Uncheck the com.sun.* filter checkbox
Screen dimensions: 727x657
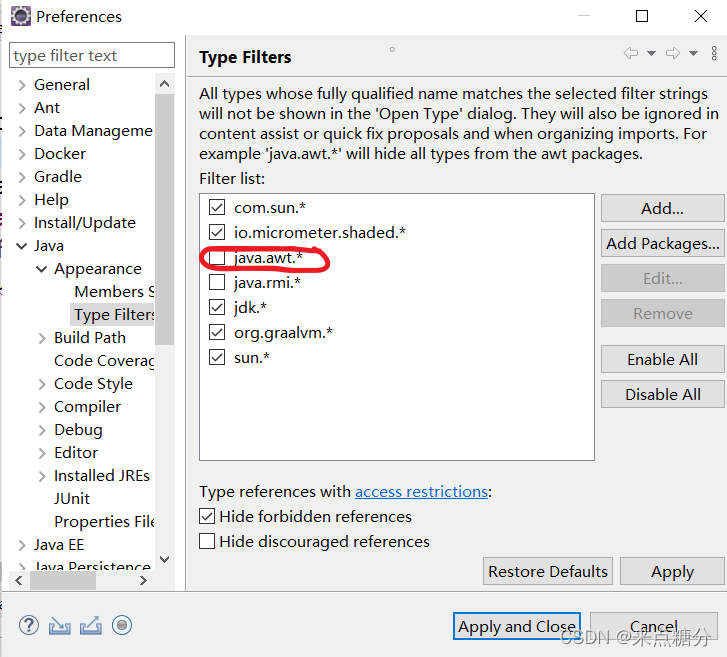(217, 207)
